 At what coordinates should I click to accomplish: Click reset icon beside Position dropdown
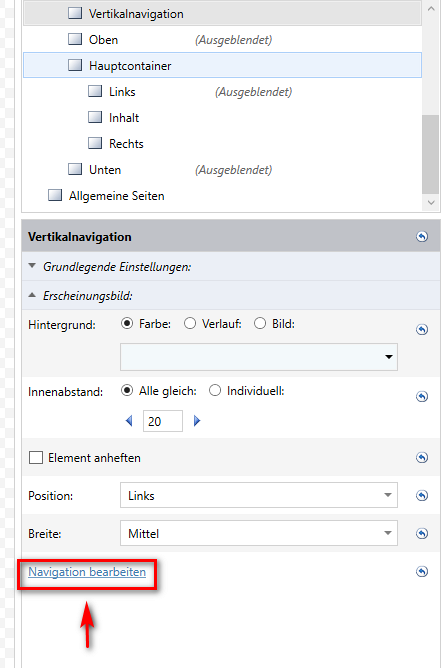422,495
